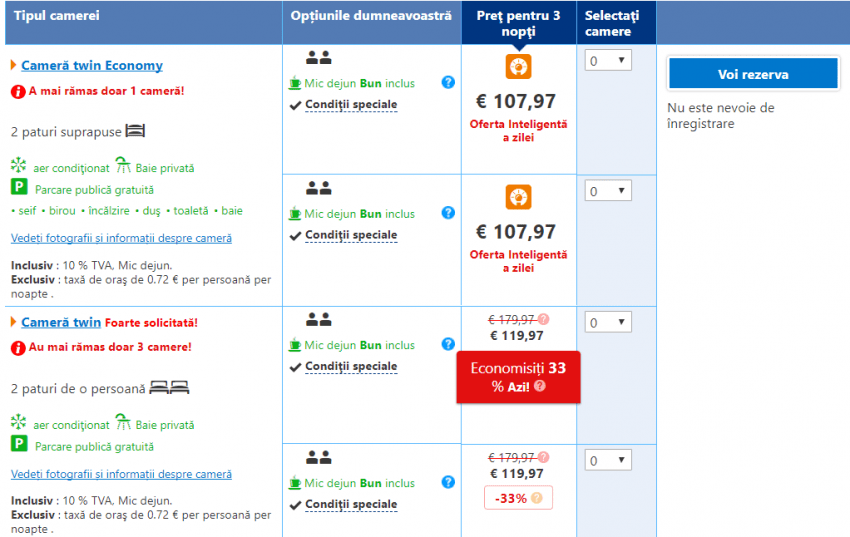Open room quantity dropdown for first Cameră twin offer
The image size is (850, 537).
(x=607, y=322)
